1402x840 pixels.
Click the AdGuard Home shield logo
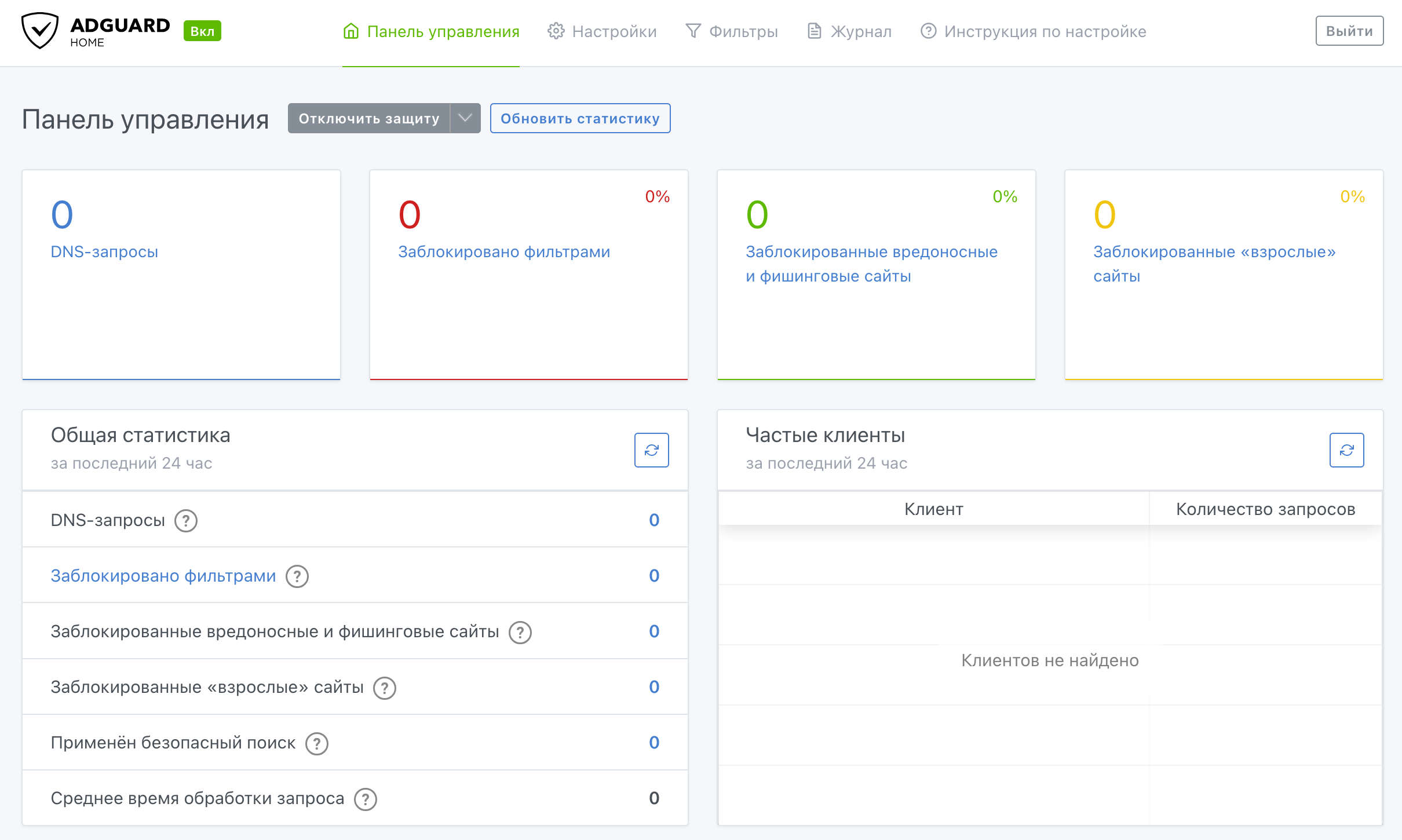[39, 32]
